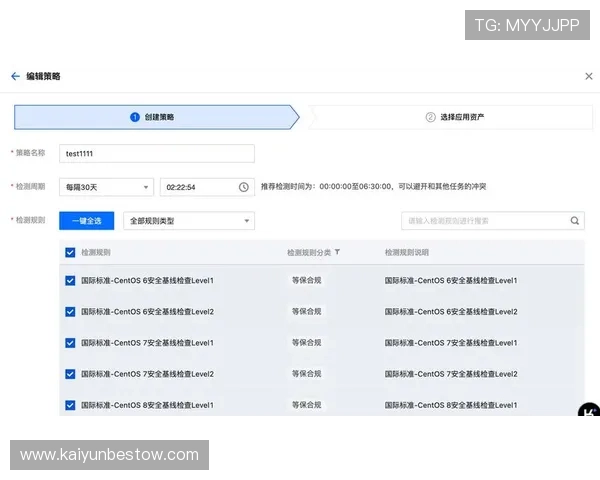Screen dimensions: 600x480
Task: Click the policy name field with test1111
Action: [157, 153]
